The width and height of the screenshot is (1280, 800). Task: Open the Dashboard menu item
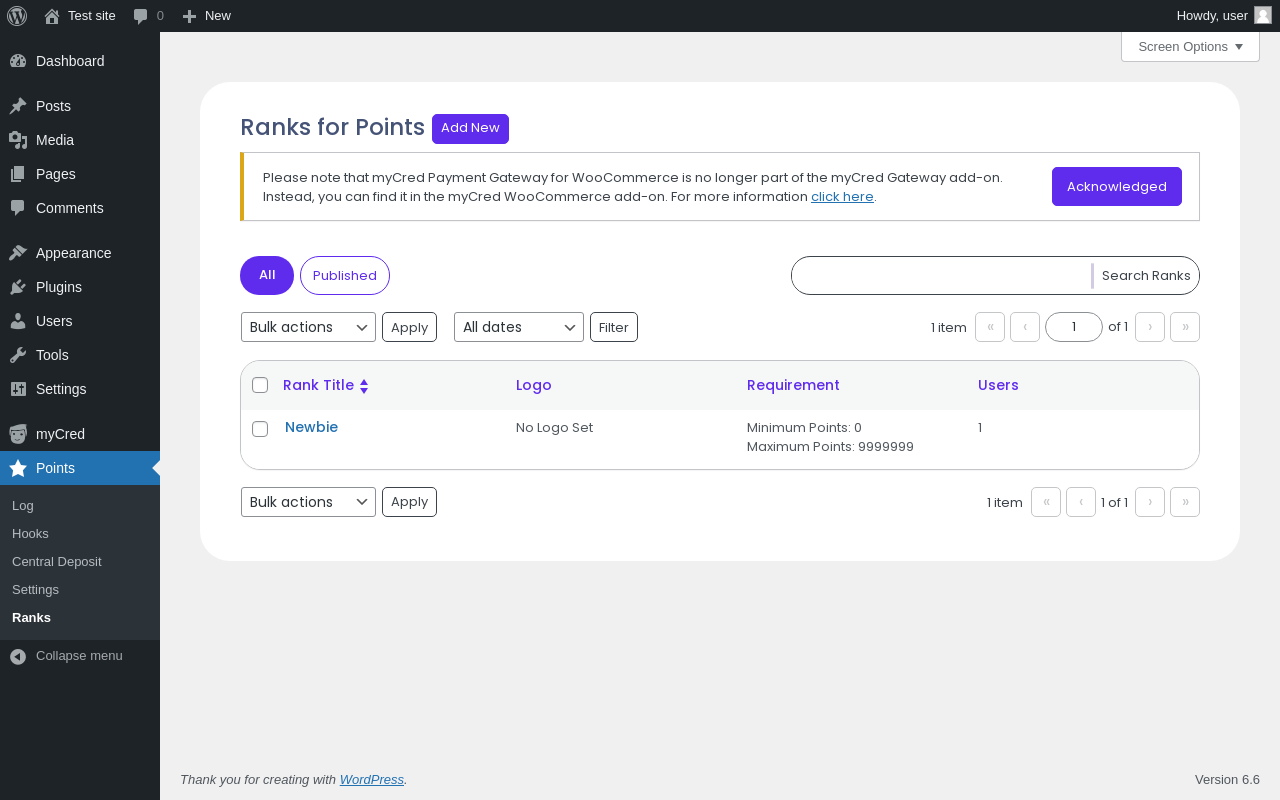click(80, 61)
